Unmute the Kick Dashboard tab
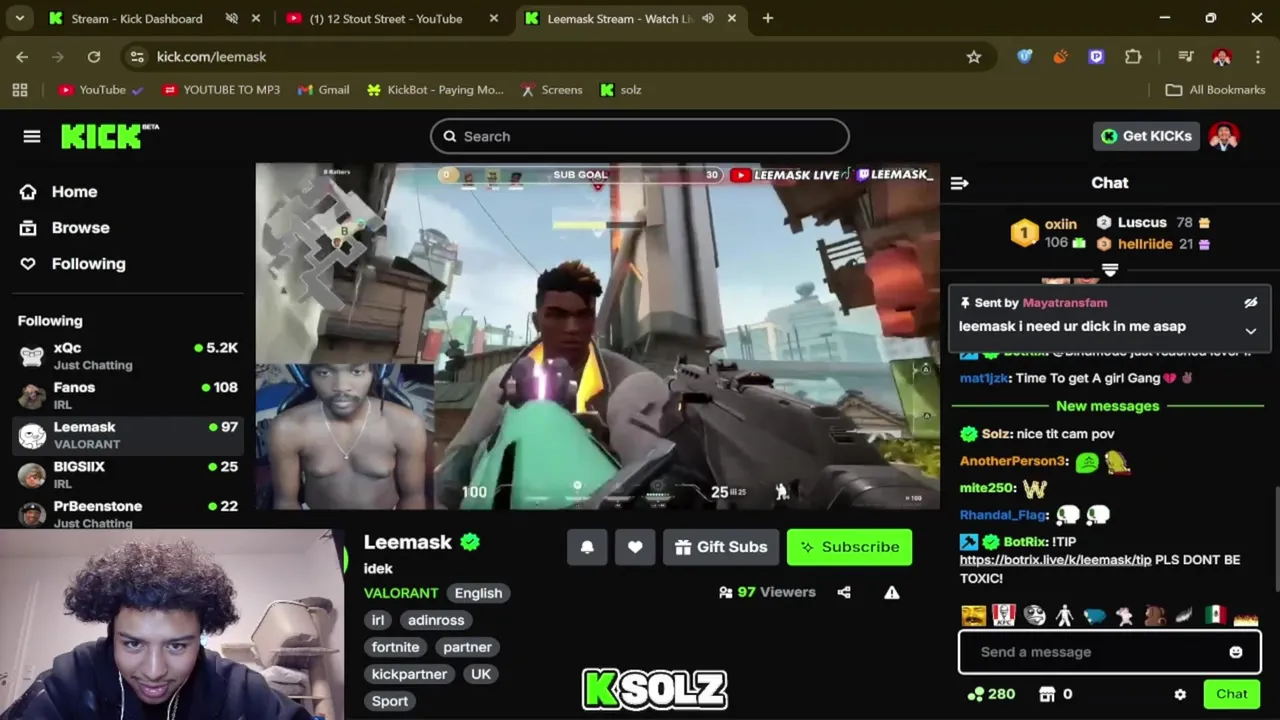The width and height of the screenshot is (1280, 720). point(232,18)
